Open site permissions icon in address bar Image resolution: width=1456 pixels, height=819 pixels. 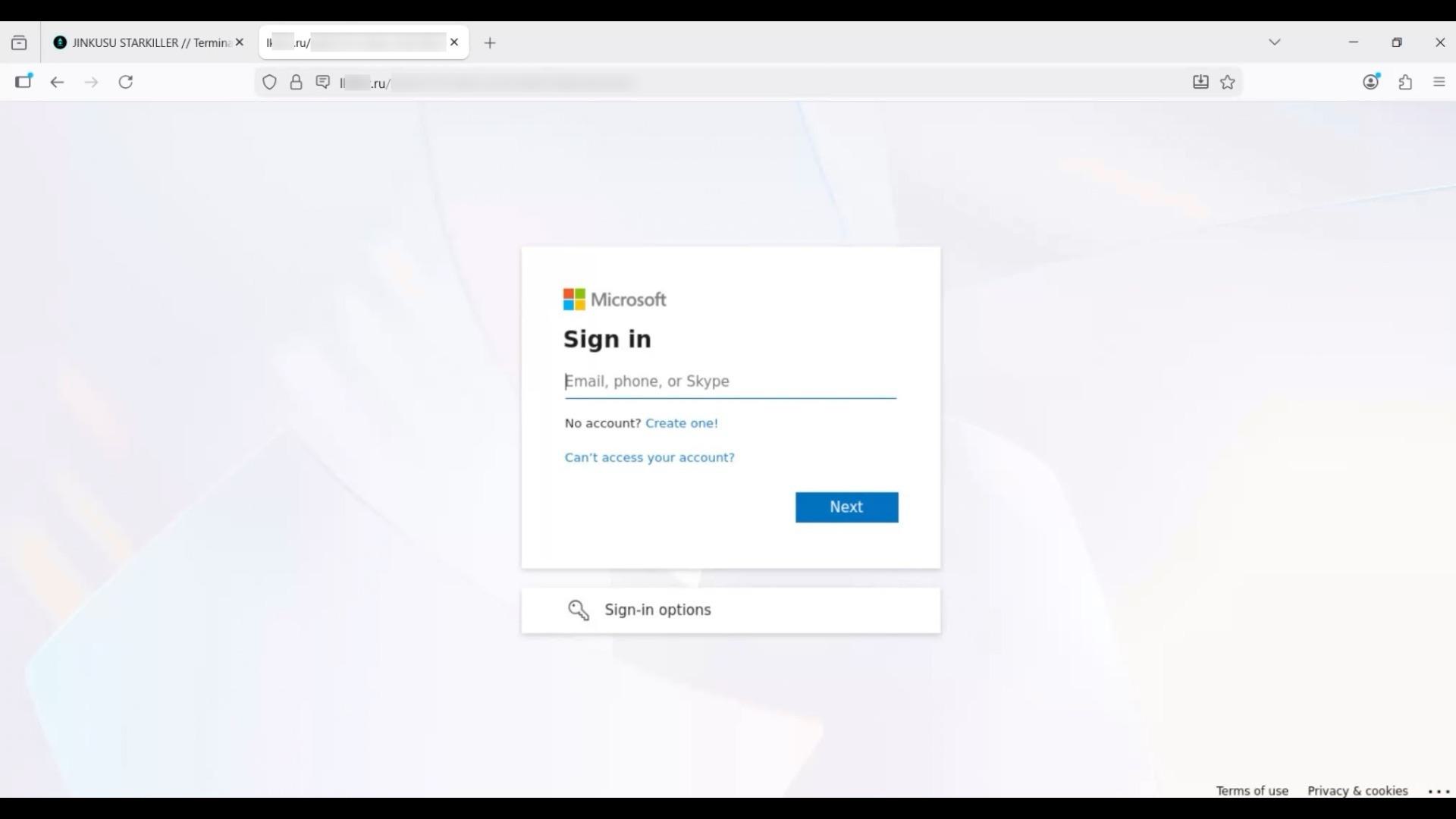(323, 82)
